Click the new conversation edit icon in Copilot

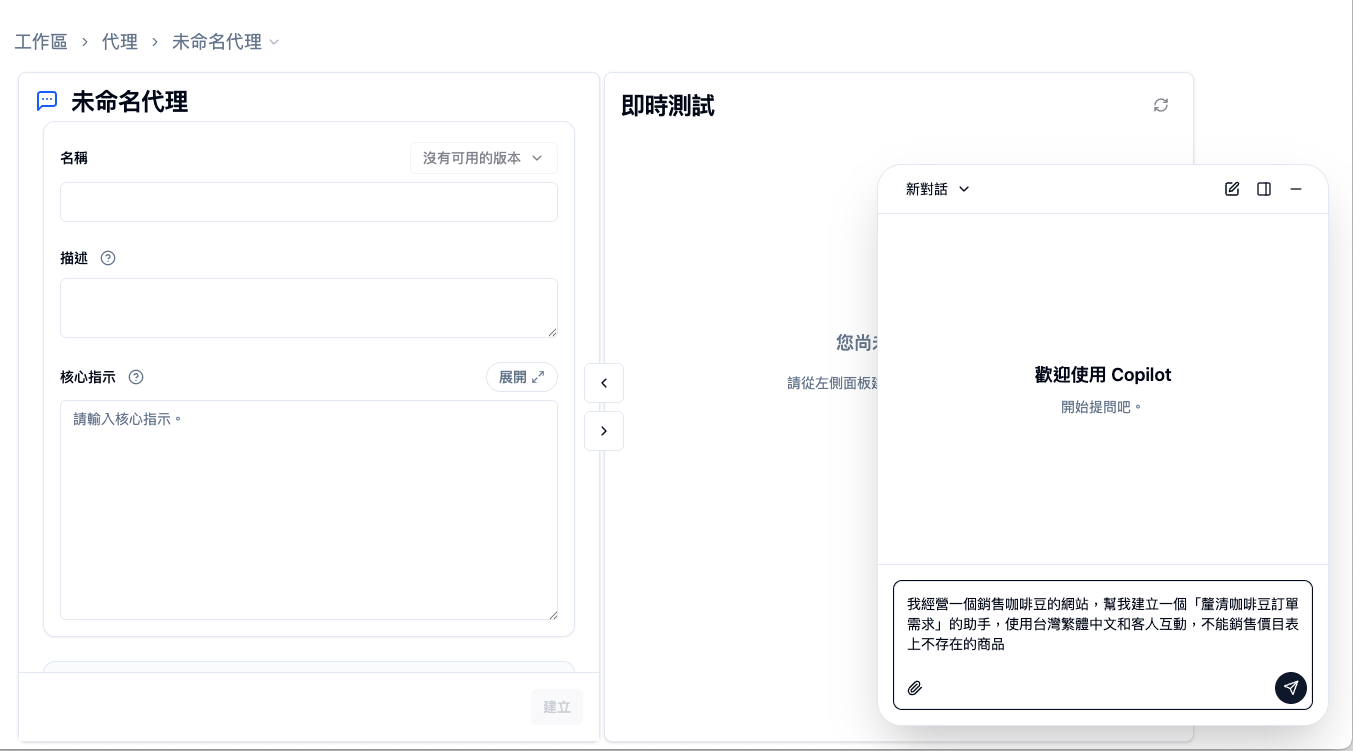[x=1232, y=189]
